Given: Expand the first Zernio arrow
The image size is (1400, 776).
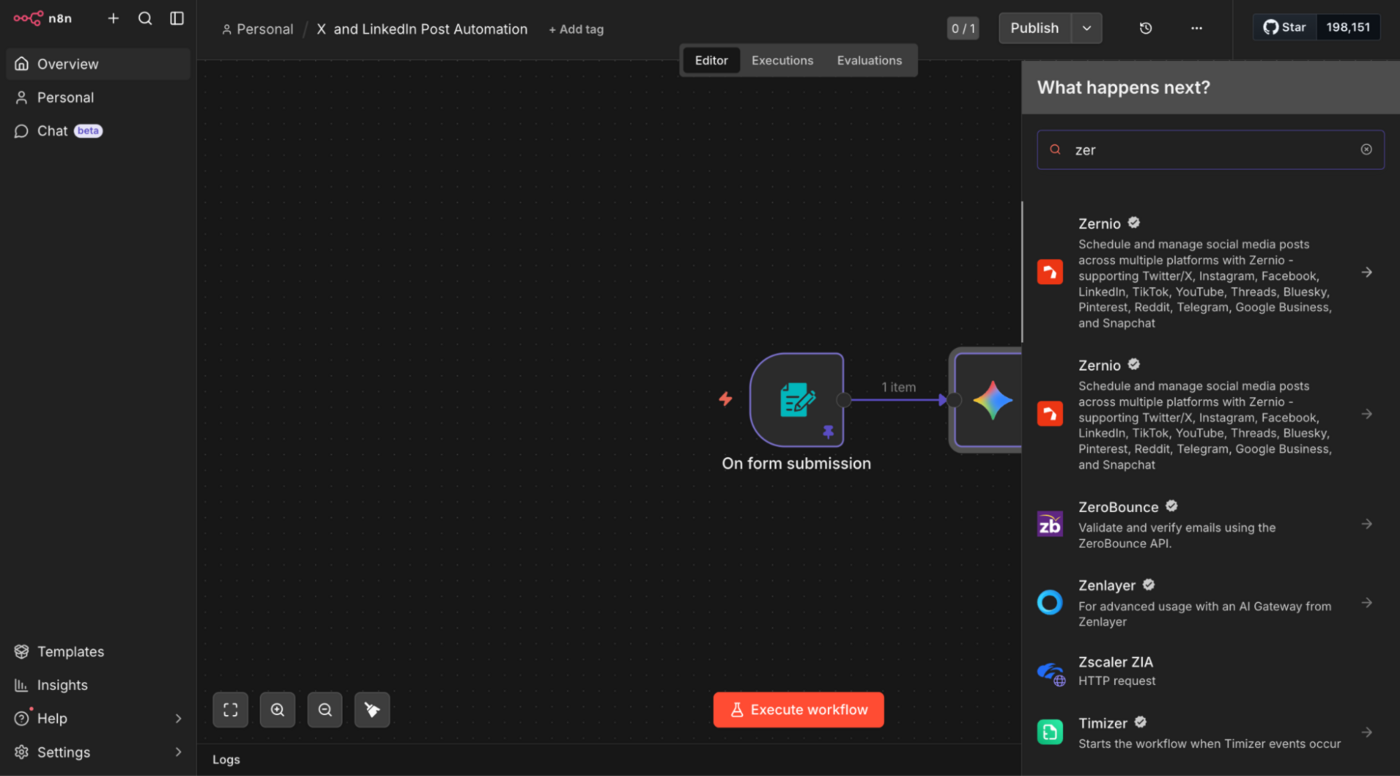Looking at the screenshot, I should (x=1367, y=272).
